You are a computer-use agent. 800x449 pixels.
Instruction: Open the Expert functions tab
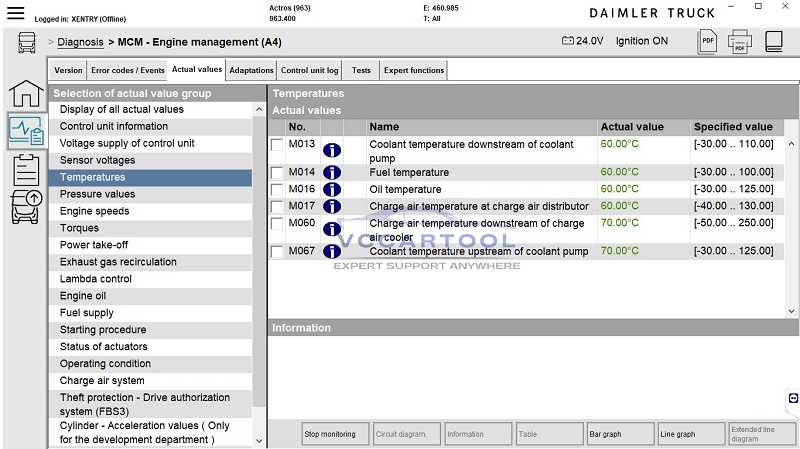point(414,70)
